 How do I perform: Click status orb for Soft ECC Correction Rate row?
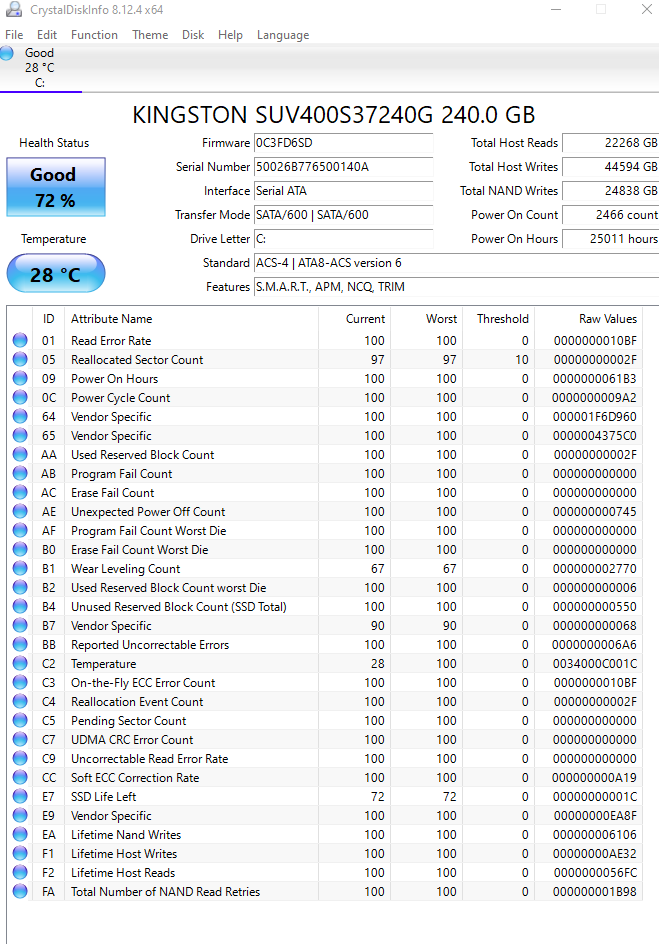click(20, 777)
